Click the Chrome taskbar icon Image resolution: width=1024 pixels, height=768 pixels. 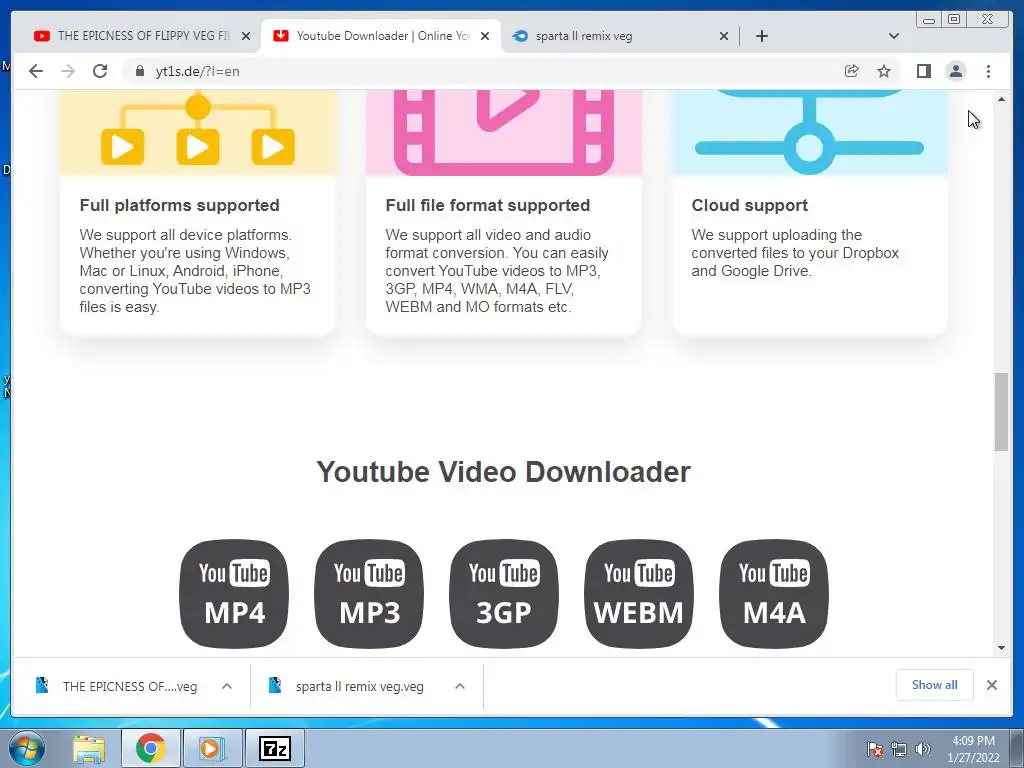(x=150, y=748)
